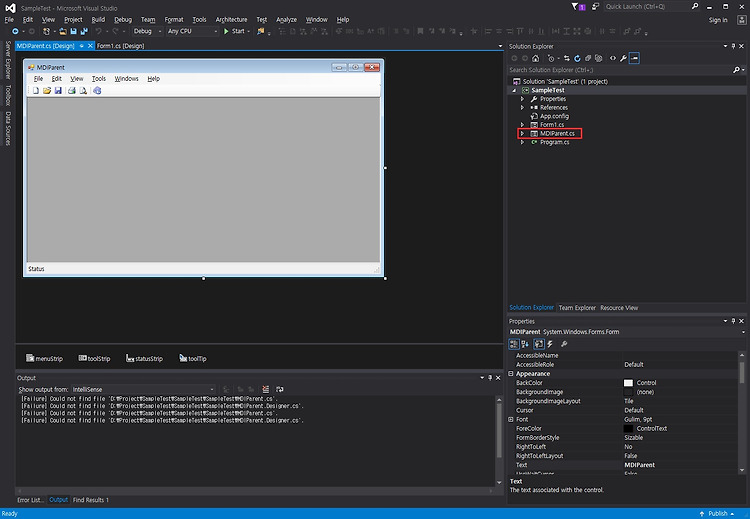Expand Properties node in Solution Explorer
This screenshot has width=750, height=519.
522,99
